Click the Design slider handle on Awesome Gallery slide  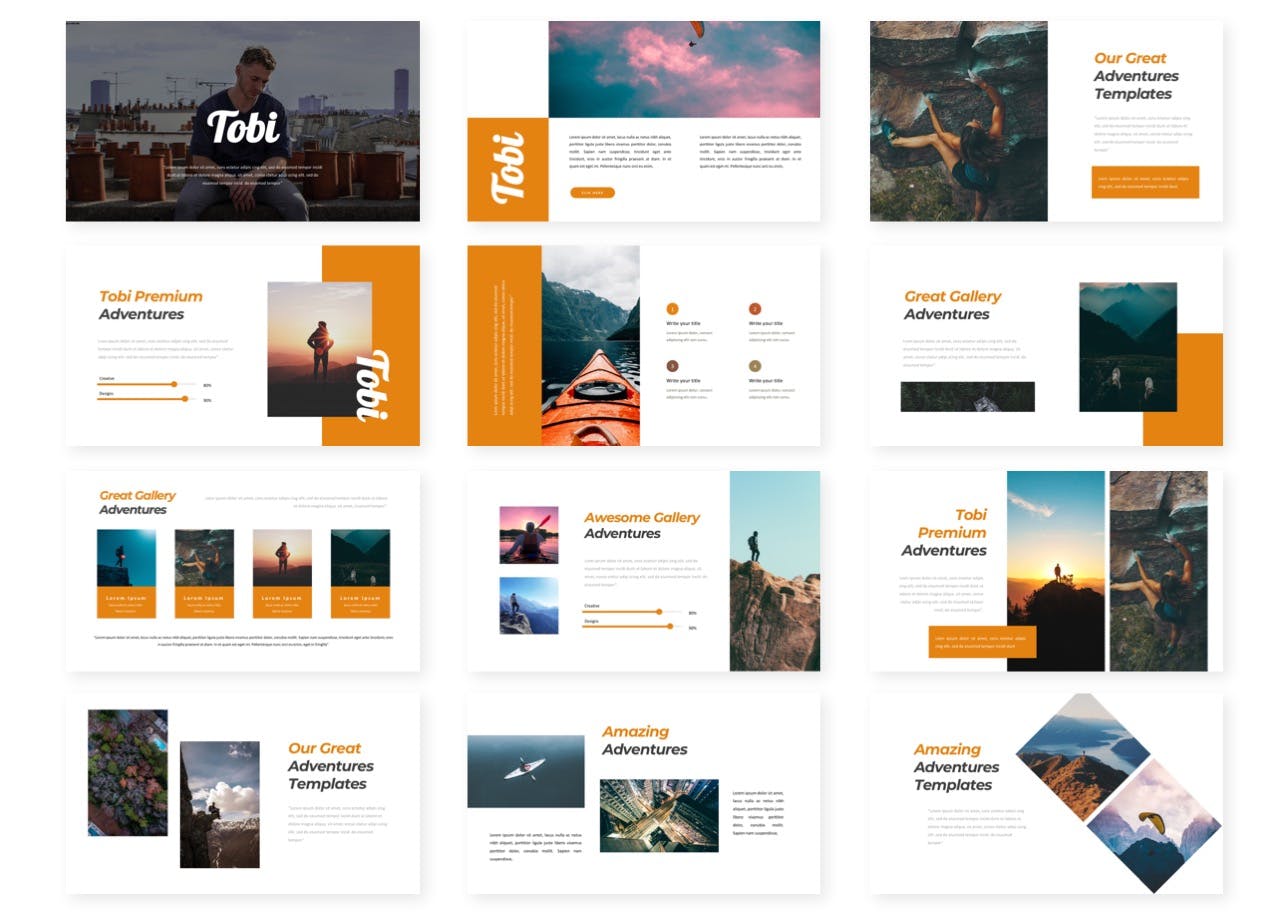coord(669,626)
